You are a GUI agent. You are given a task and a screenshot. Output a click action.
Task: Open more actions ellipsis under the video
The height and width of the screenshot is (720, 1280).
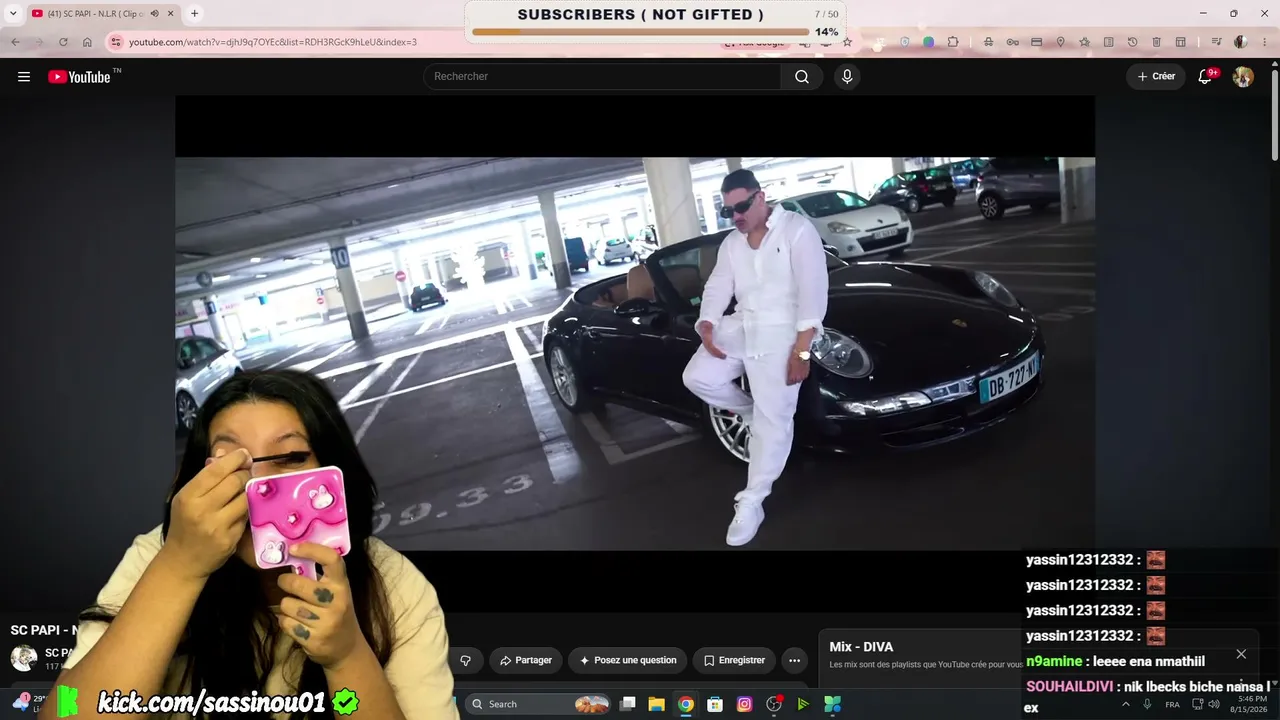pos(794,660)
